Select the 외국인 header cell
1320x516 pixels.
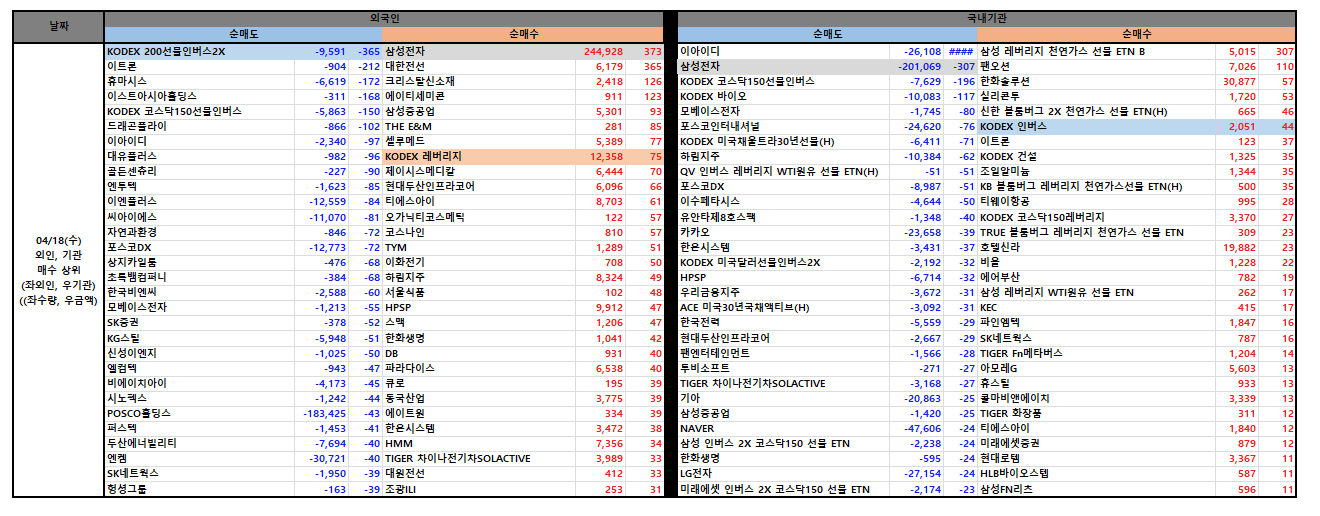pos(384,18)
